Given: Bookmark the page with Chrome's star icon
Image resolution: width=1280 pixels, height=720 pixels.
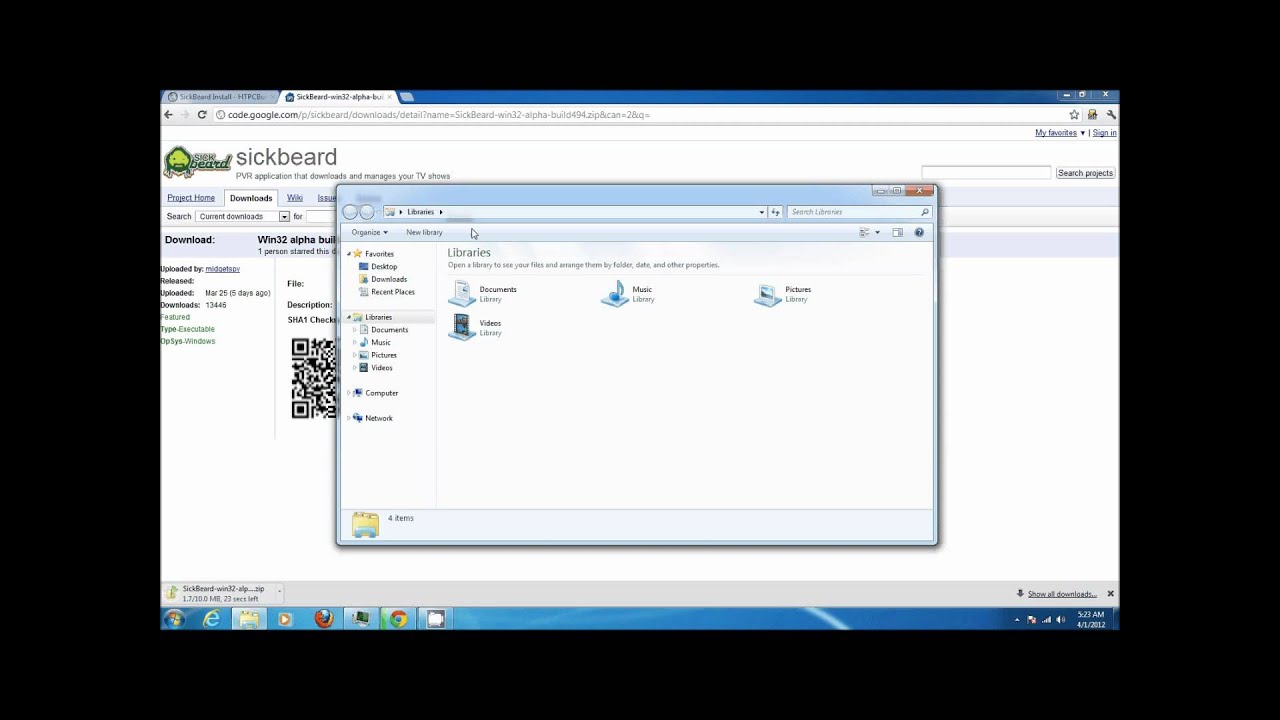Looking at the screenshot, I should (x=1074, y=114).
